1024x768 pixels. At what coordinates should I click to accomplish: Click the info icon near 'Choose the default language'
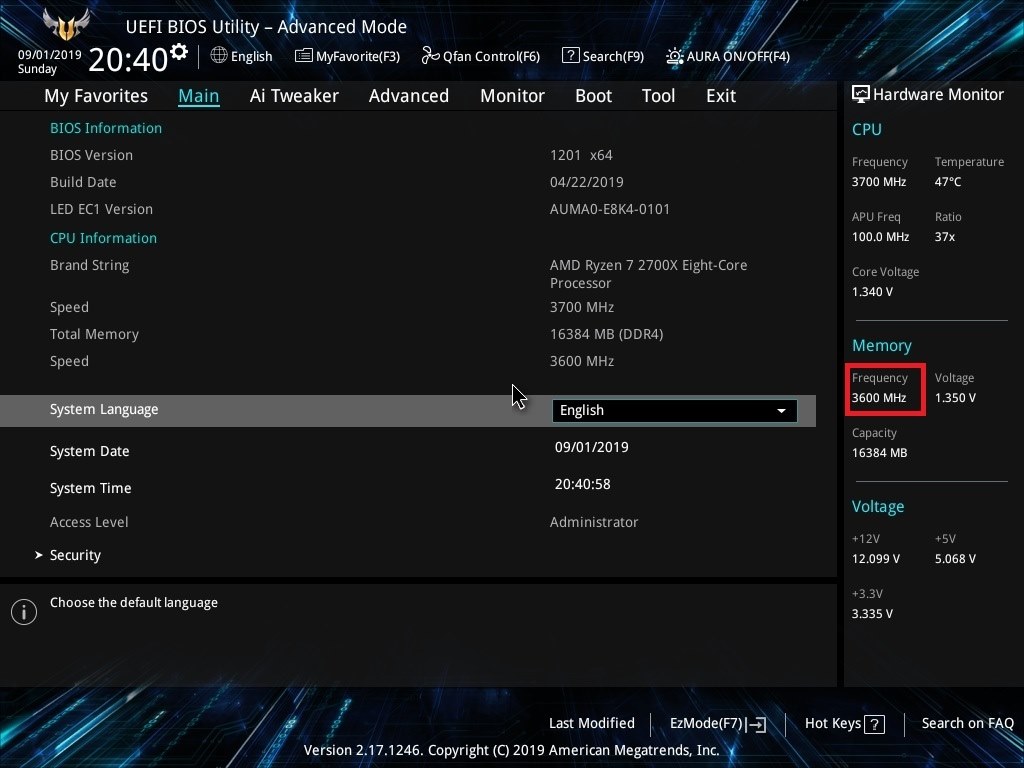[23, 611]
